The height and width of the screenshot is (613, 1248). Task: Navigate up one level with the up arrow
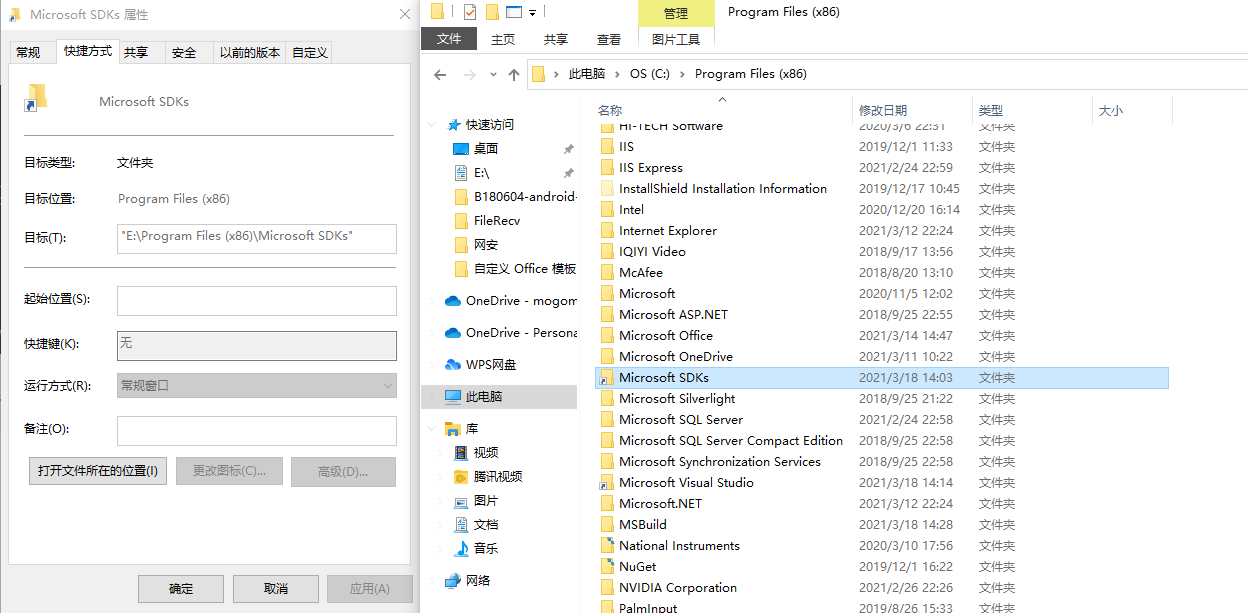[513, 73]
